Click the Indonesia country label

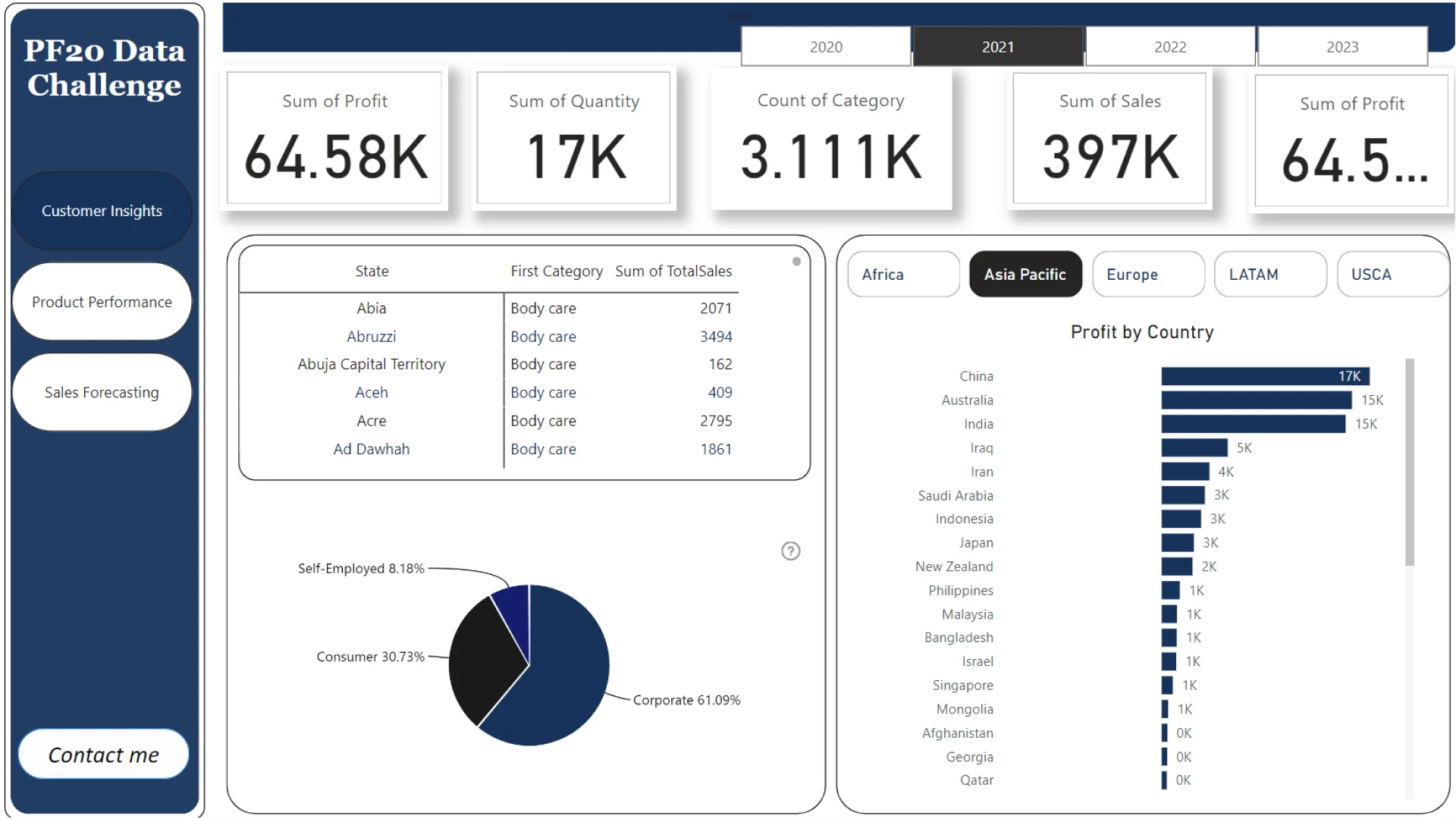point(964,519)
